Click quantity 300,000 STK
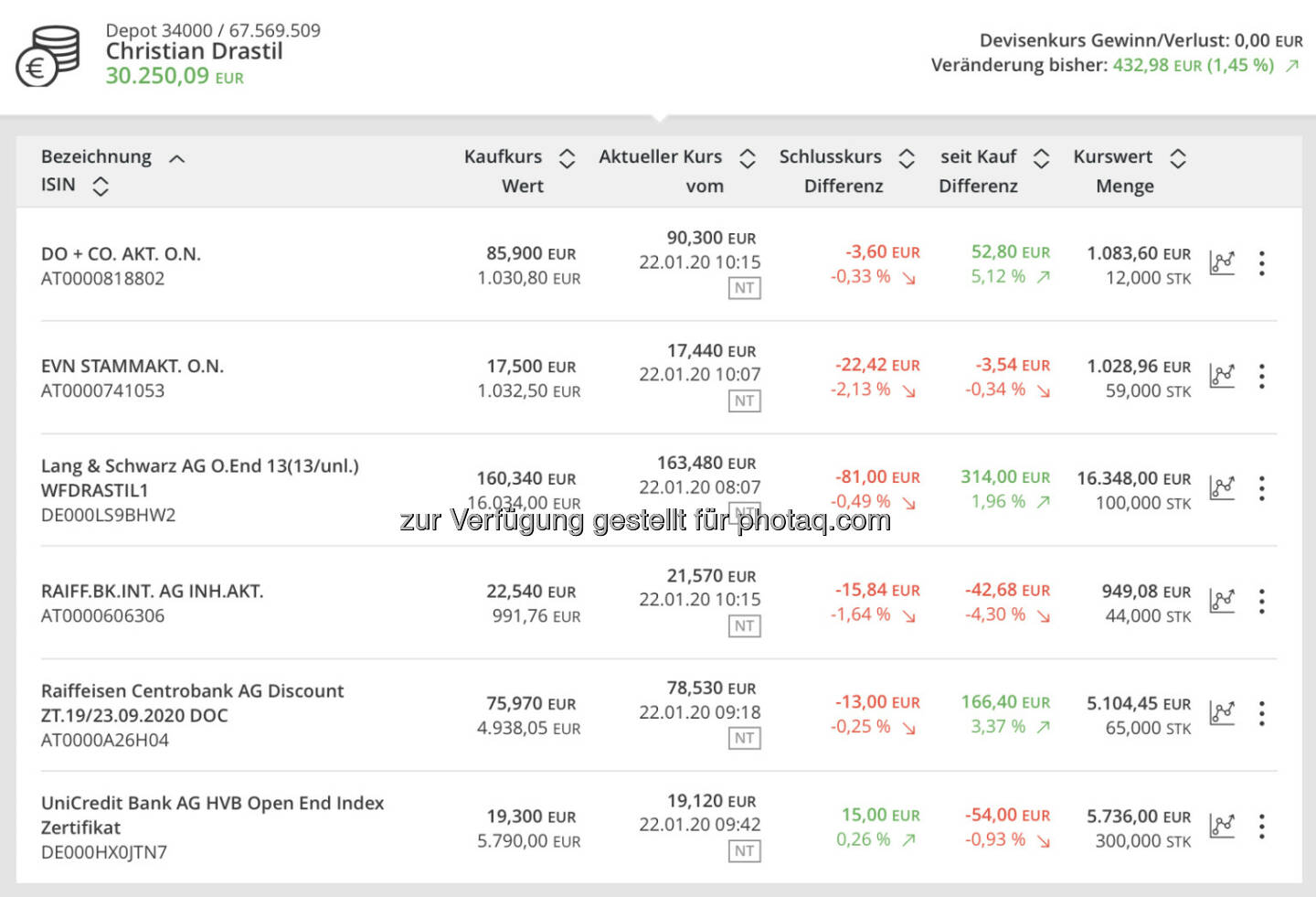 pos(1143,841)
